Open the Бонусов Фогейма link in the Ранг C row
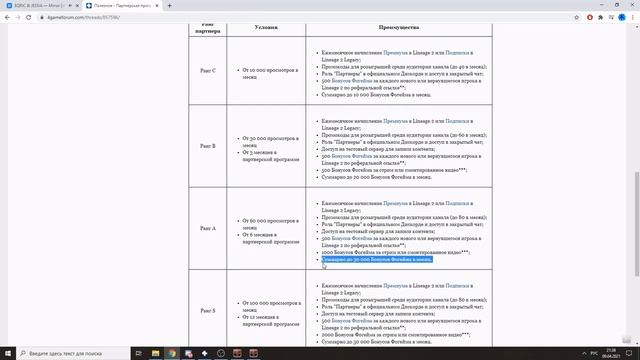This screenshot has height=360, width=640. tap(352, 81)
